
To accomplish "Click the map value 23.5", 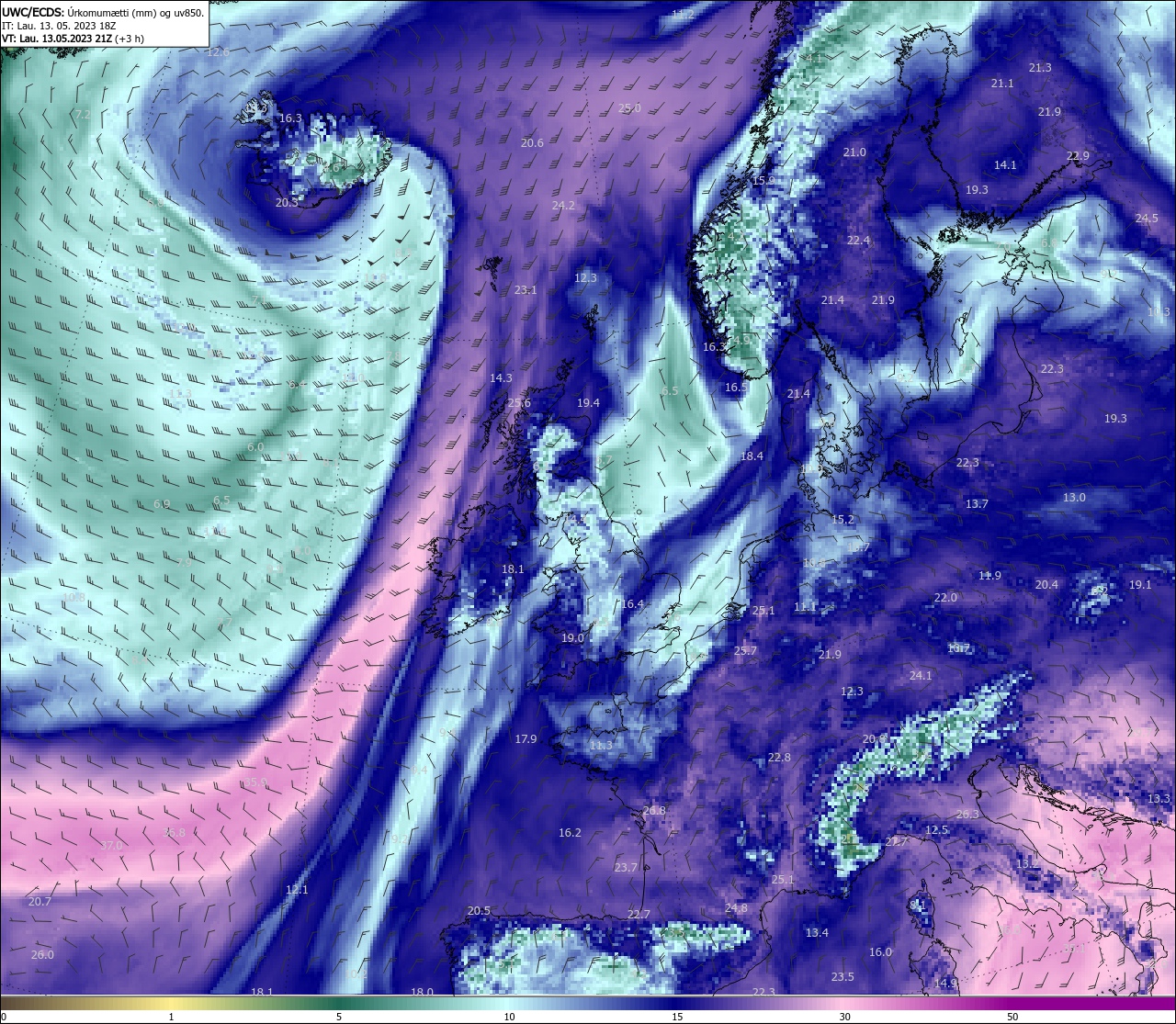I will coord(842,977).
